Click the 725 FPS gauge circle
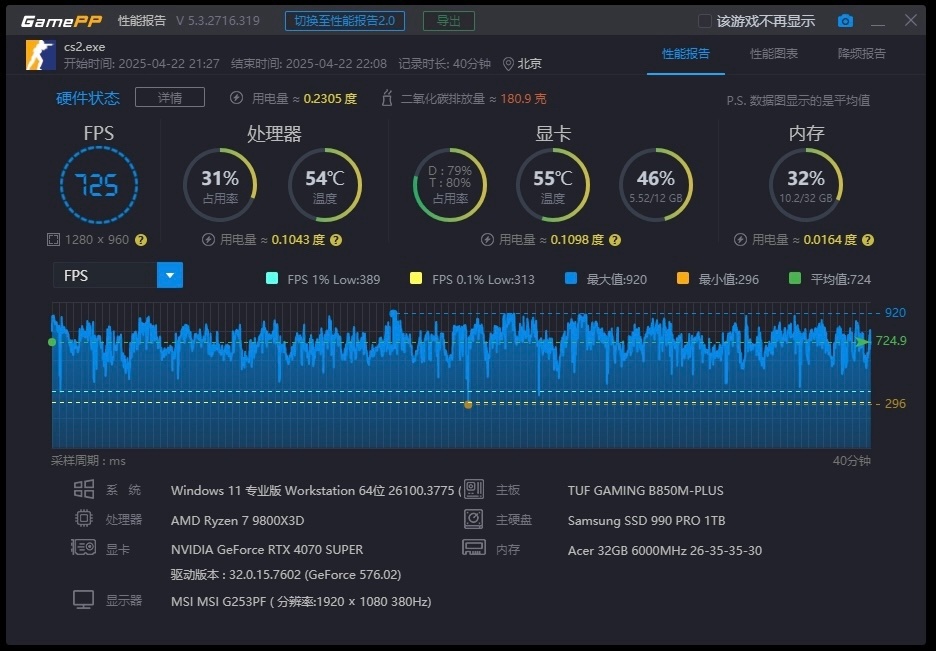 [x=99, y=185]
